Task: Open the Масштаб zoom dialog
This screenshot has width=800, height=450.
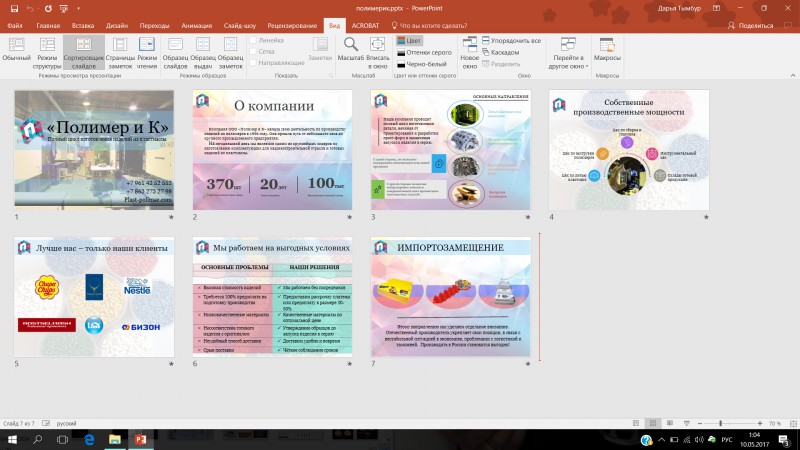Action: tap(351, 50)
